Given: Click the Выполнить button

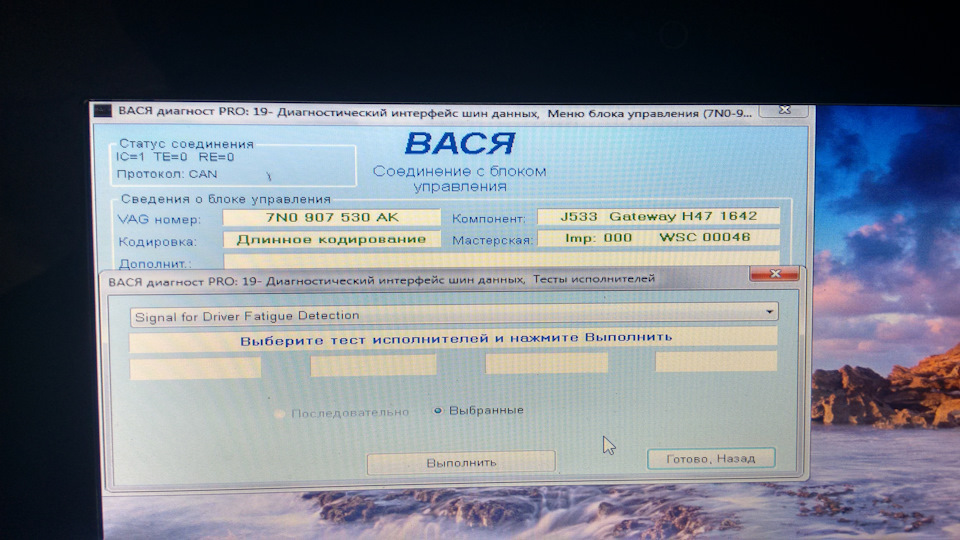Looking at the screenshot, I should 461,462.
